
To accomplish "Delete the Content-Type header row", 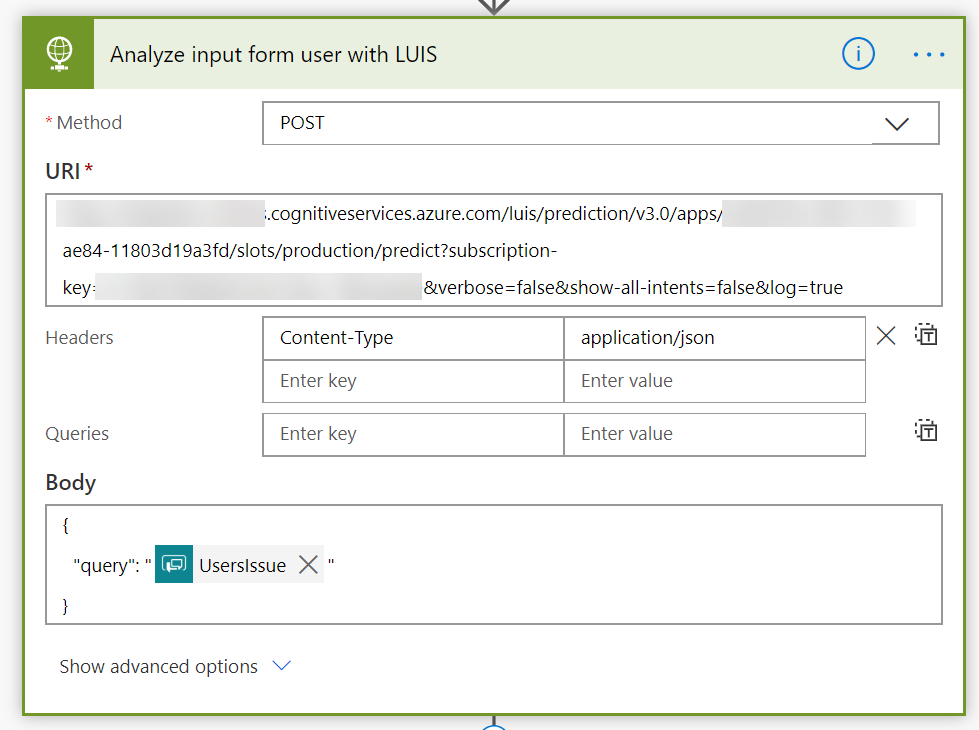I will 885,336.
